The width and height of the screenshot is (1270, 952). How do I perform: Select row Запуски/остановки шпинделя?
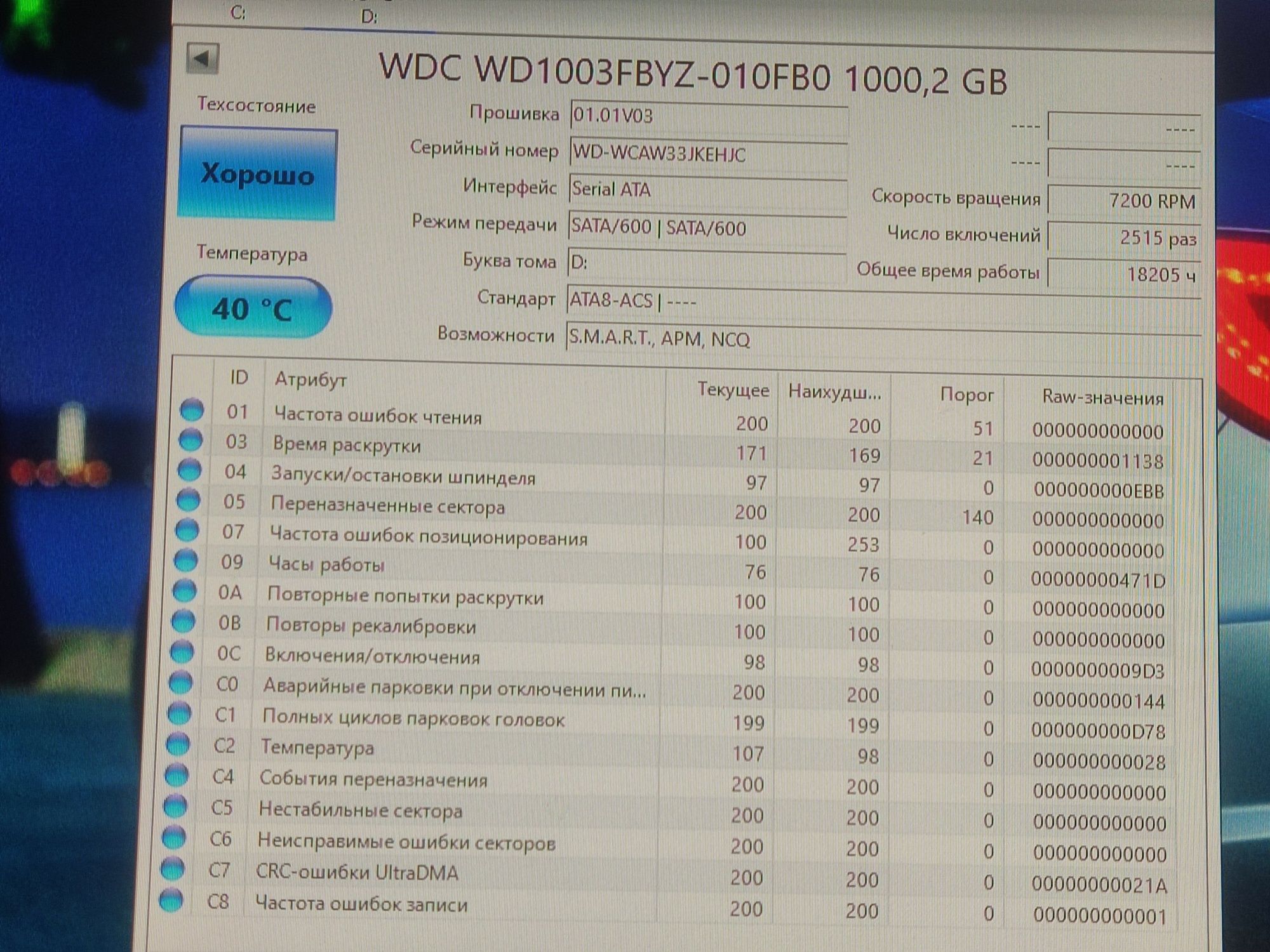pos(673,481)
